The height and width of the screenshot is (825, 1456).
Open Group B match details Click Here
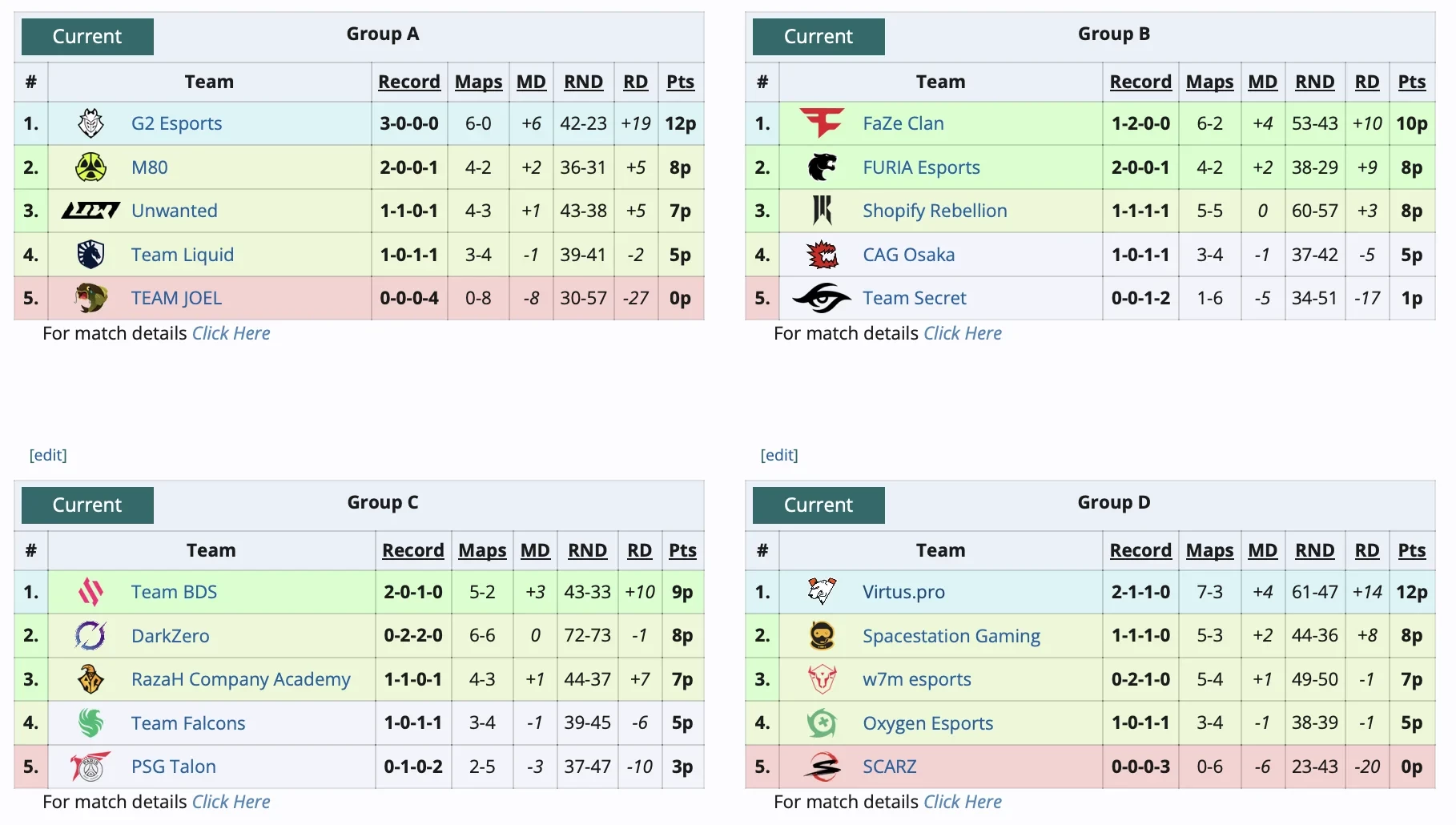[962, 333]
